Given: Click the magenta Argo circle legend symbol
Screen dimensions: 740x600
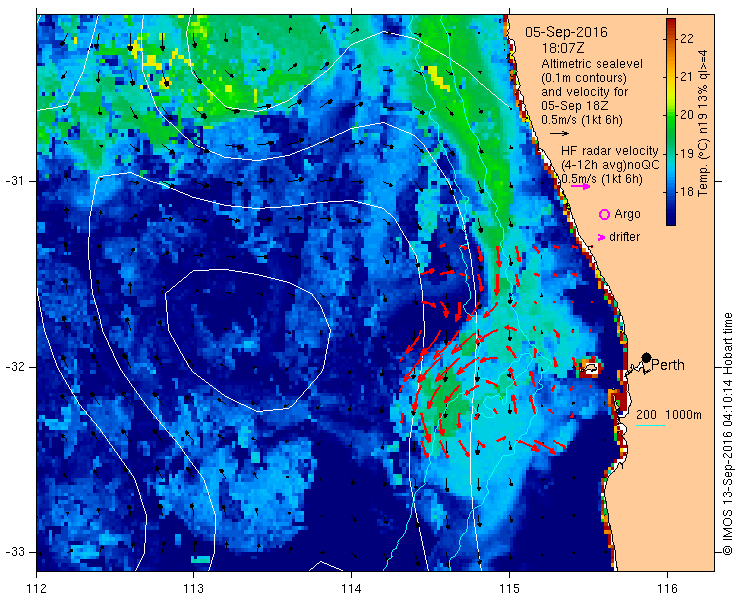Looking at the screenshot, I should pyautogui.click(x=604, y=214).
